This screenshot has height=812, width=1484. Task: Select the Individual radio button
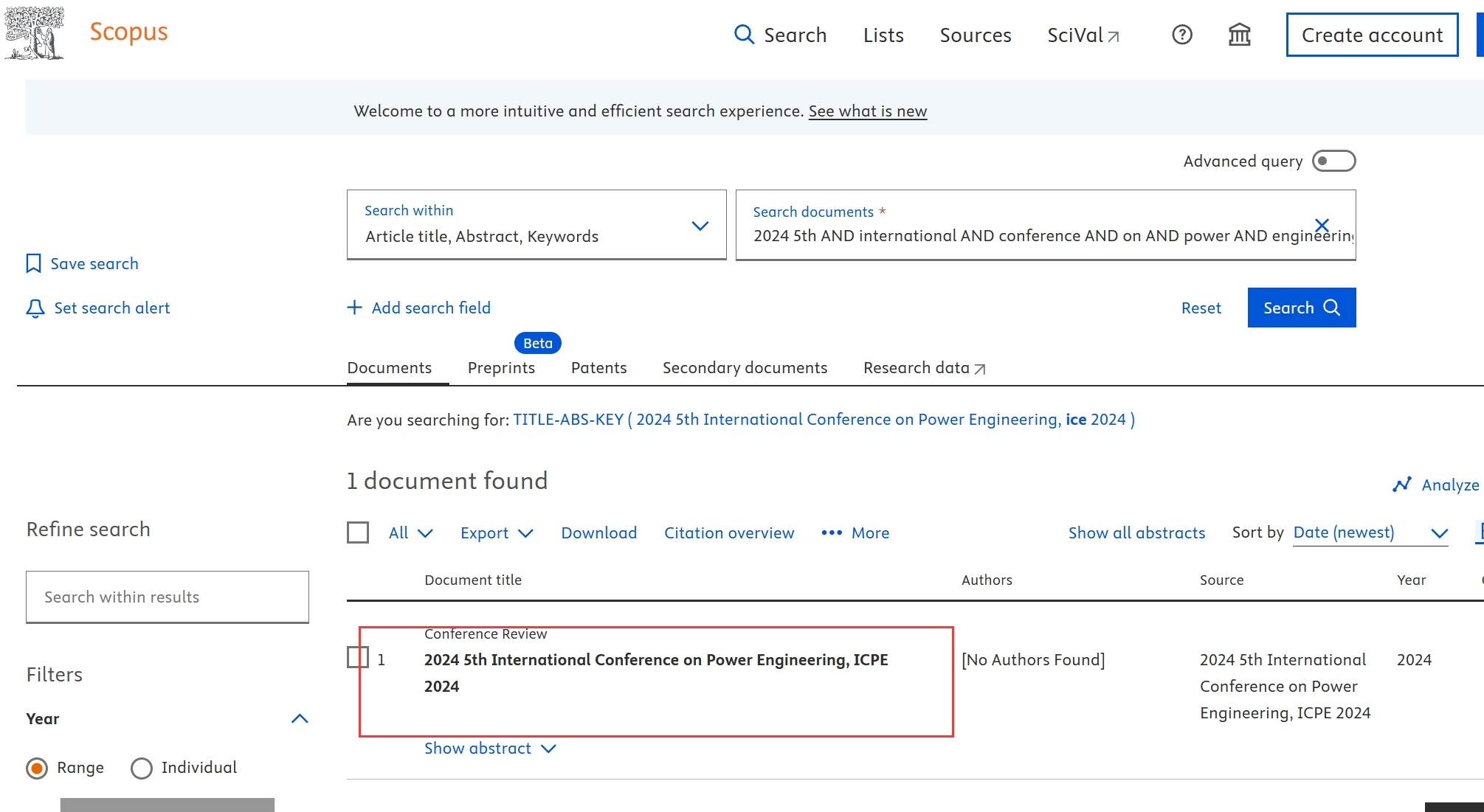tap(142, 768)
